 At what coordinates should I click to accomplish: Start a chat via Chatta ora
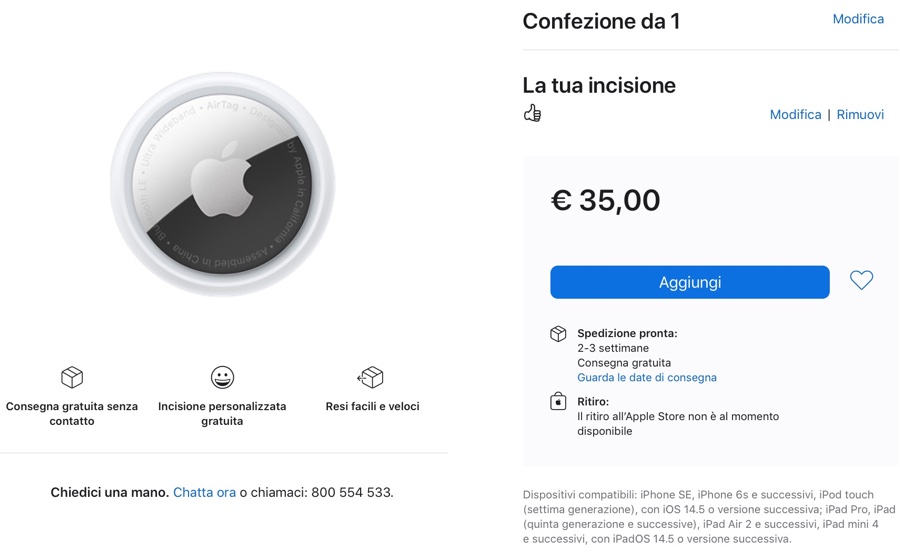(204, 493)
